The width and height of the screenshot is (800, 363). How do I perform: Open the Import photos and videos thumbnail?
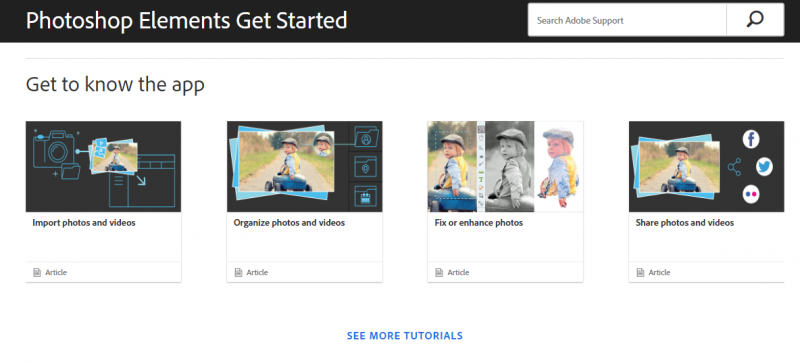tap(104, 166)
